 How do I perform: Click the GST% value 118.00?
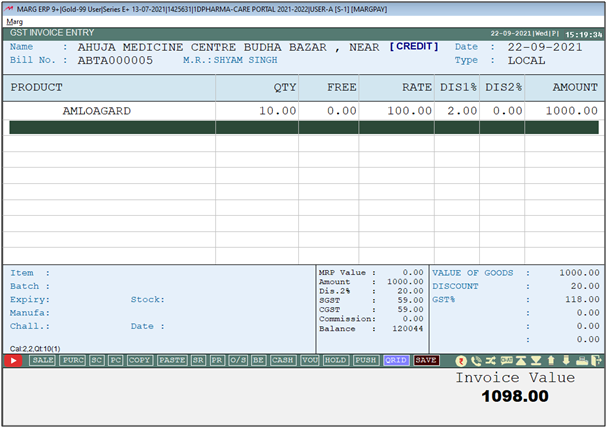(x=583, y=300)
